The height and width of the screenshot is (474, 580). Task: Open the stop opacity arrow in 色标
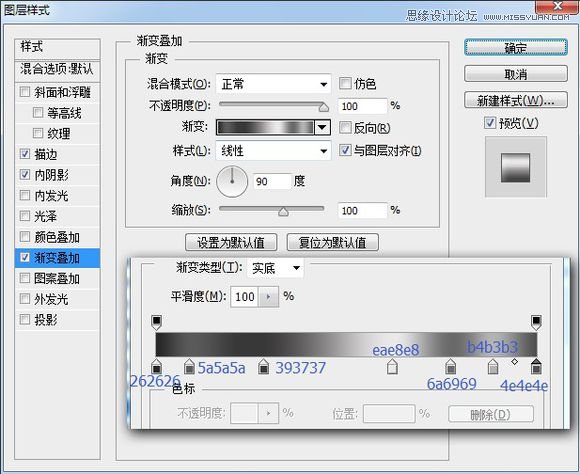[269, 413]
